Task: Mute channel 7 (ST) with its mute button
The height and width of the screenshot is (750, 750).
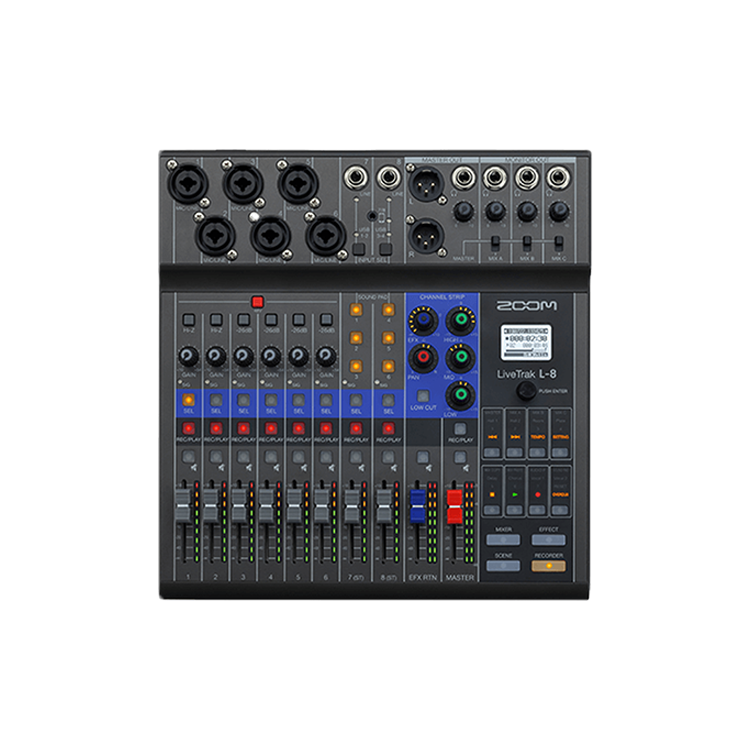Action: click(356, 457)
